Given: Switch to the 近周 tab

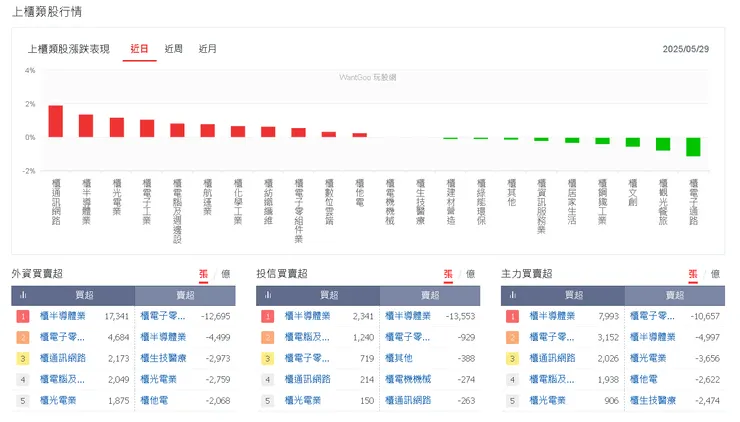Looking at the screenshot, I should click(173, 49).
